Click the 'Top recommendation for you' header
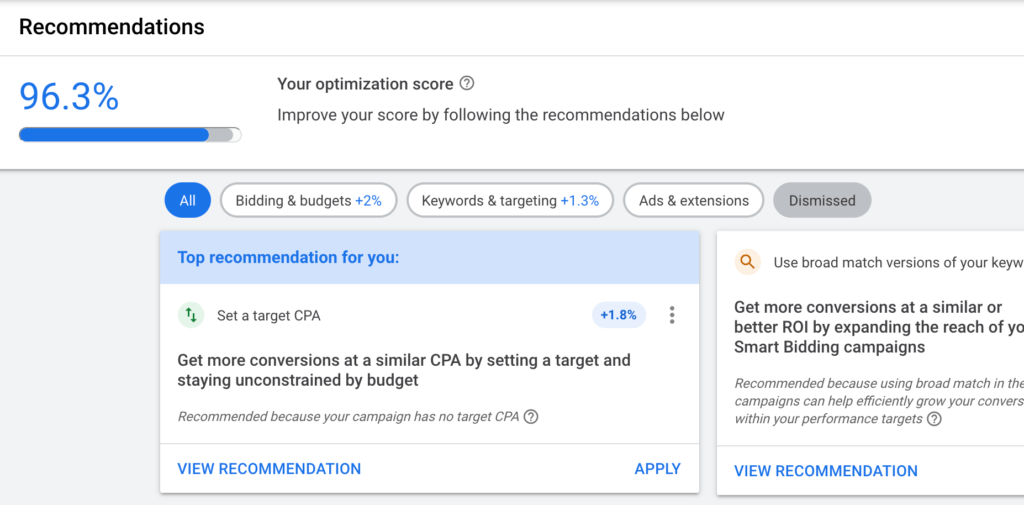Image resolution: width=1024 pixels, height=505 pixels. pyautogui.click(x=288, y=258)
